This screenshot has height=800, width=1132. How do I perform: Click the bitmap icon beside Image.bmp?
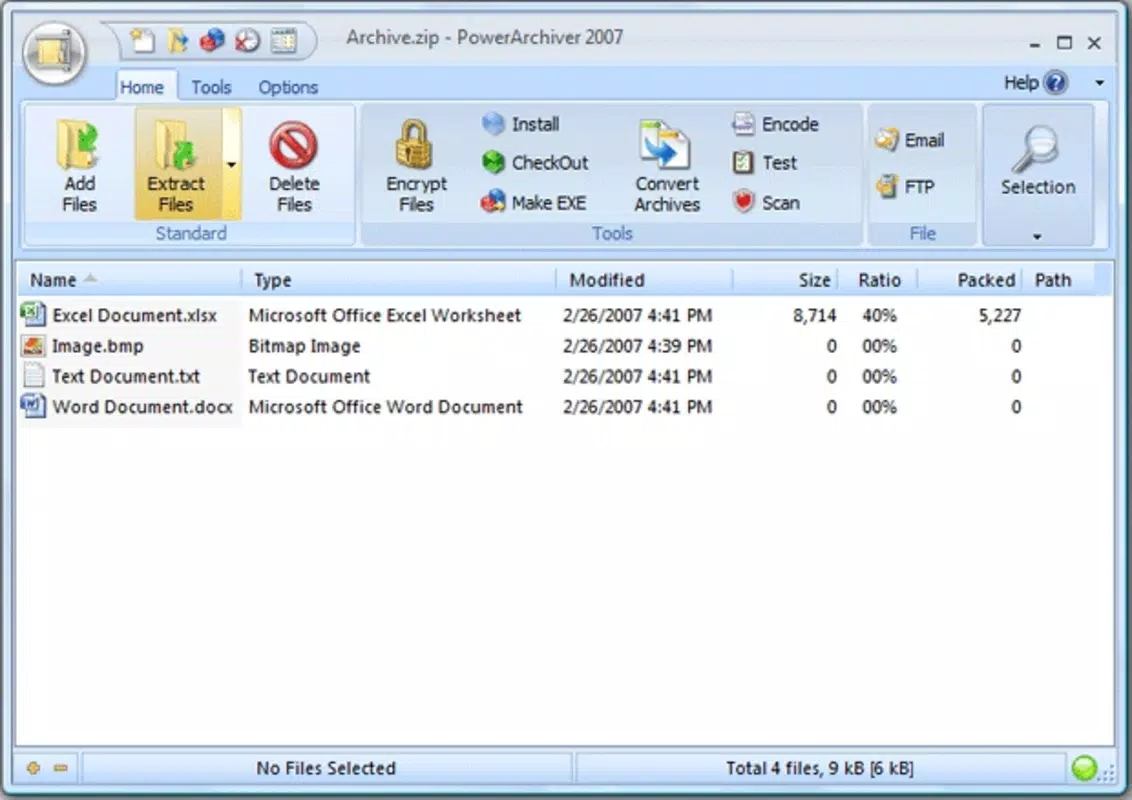[33, 345]
